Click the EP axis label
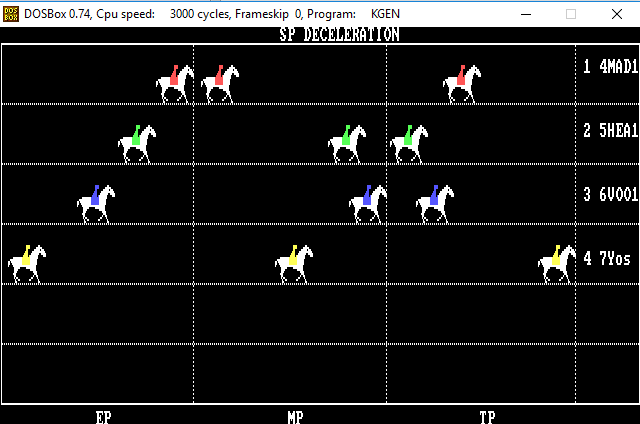The image size is (640, 424). (103, 417)
